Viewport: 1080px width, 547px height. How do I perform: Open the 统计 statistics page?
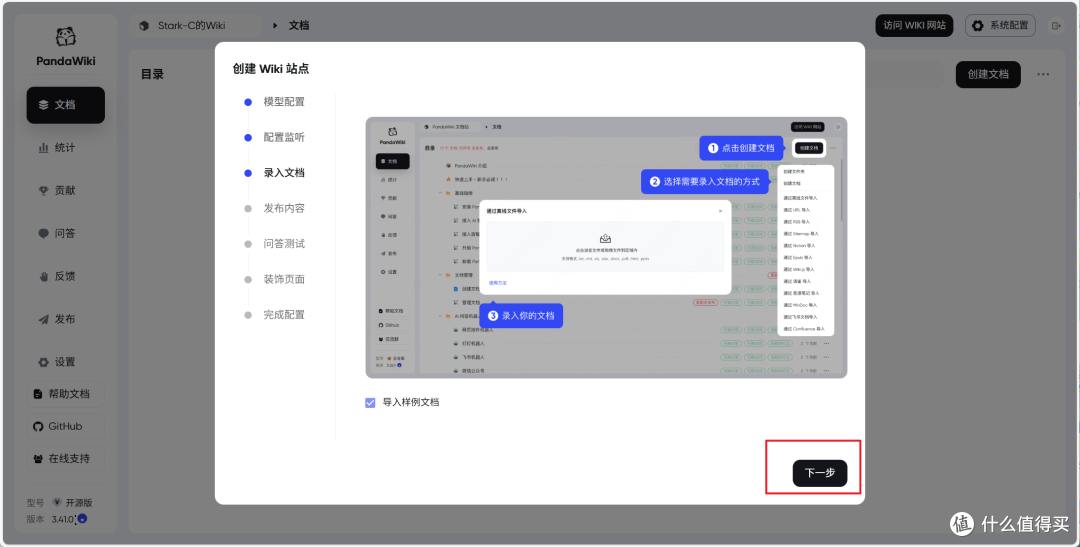[x=65, y=147]
